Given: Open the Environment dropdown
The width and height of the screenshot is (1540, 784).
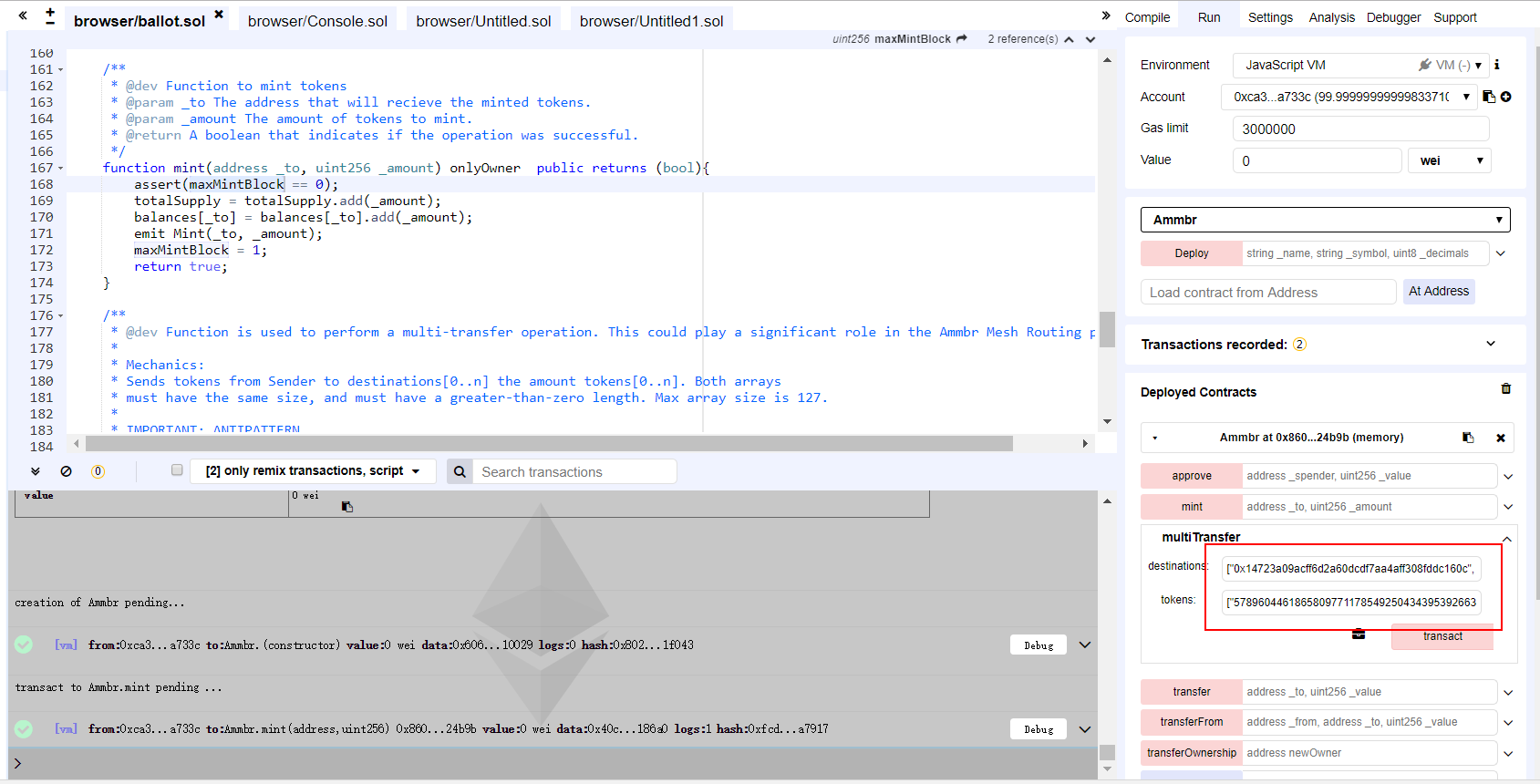Looking at the screenshot, I should coord(1360,65).
